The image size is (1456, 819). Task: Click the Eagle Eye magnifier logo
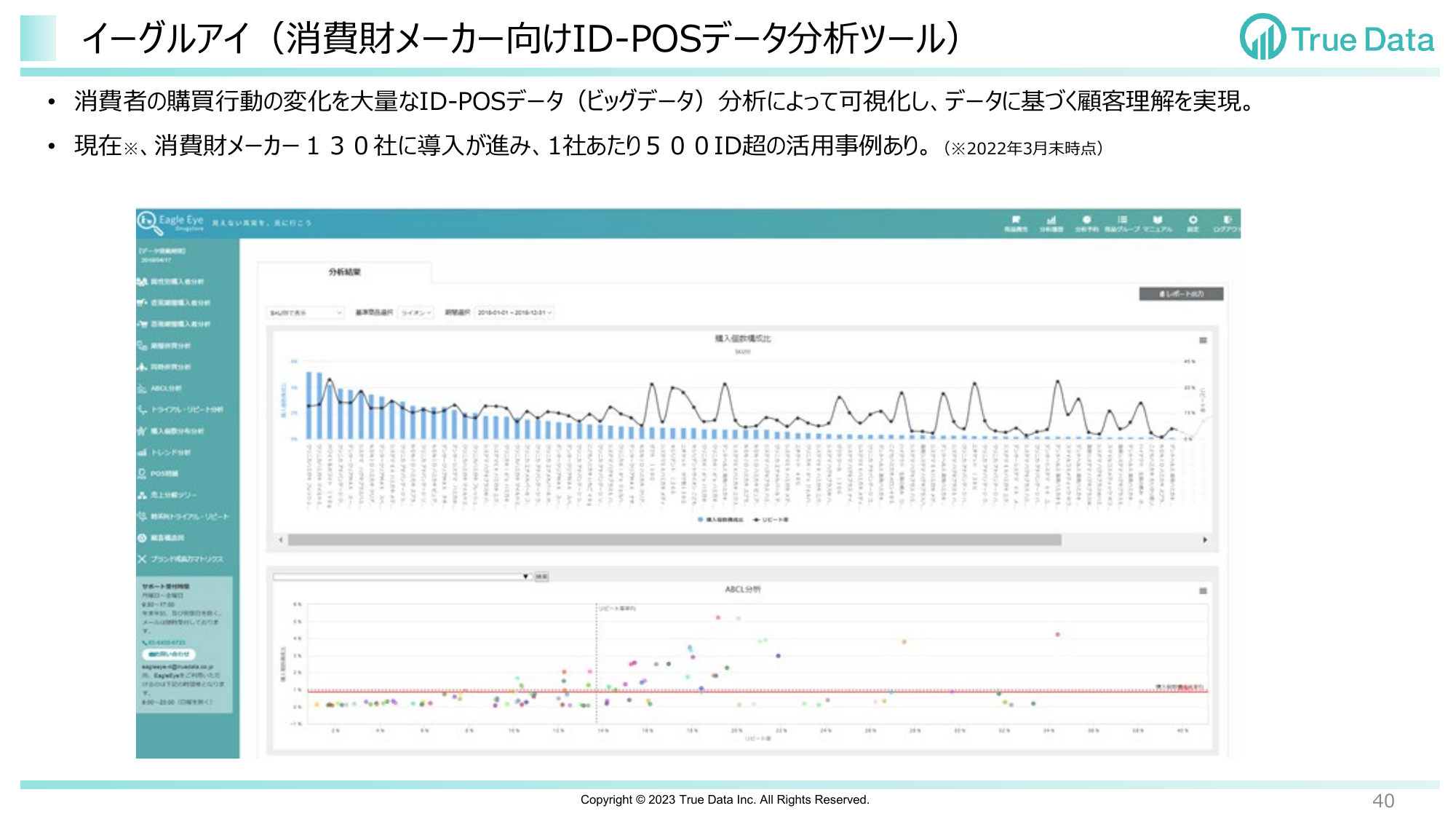[x=150, y=222]
